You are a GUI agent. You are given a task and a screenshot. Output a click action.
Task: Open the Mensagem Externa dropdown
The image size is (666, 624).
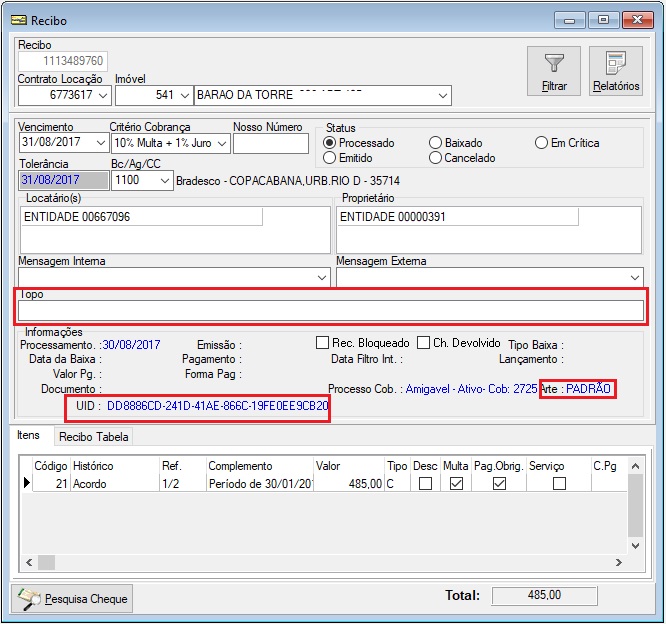(636, 277)
